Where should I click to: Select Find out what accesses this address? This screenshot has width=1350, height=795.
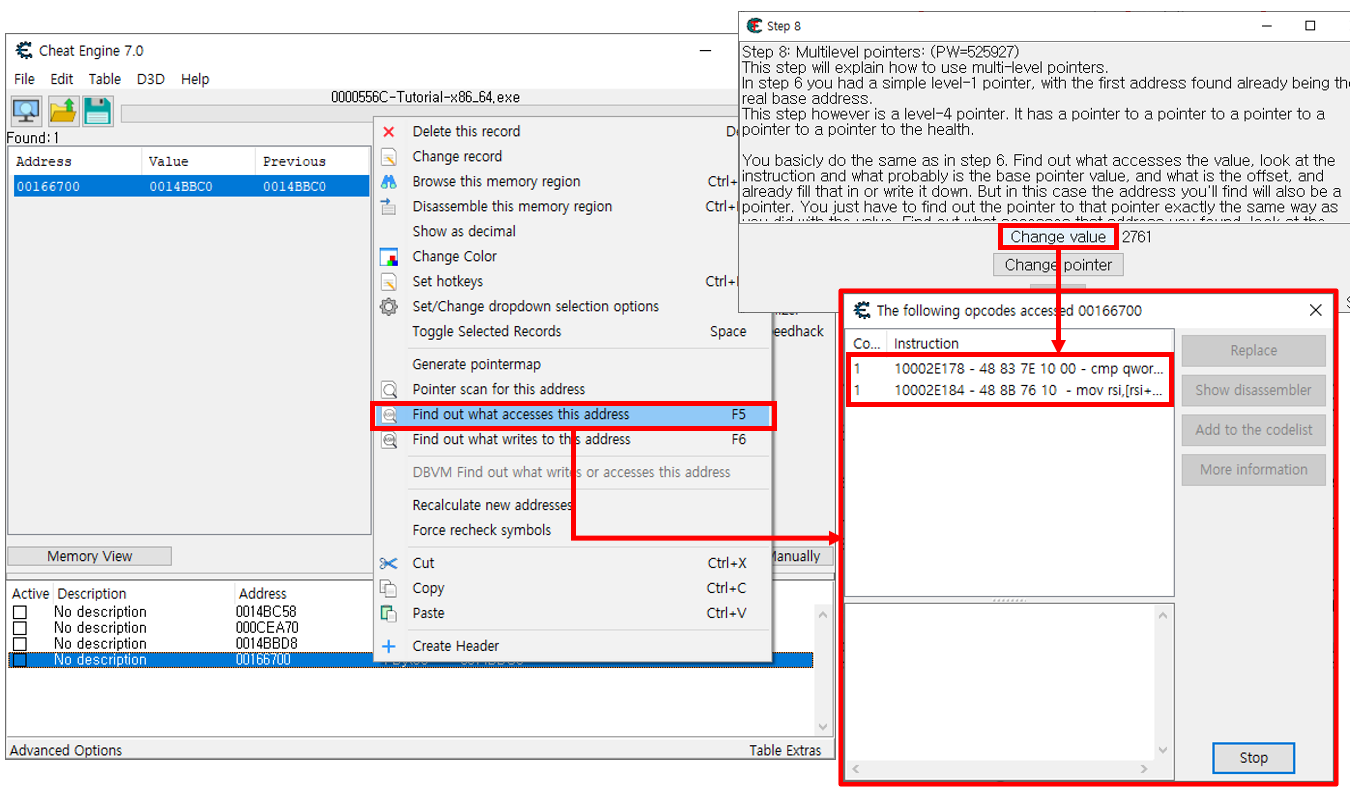point(573,414)
